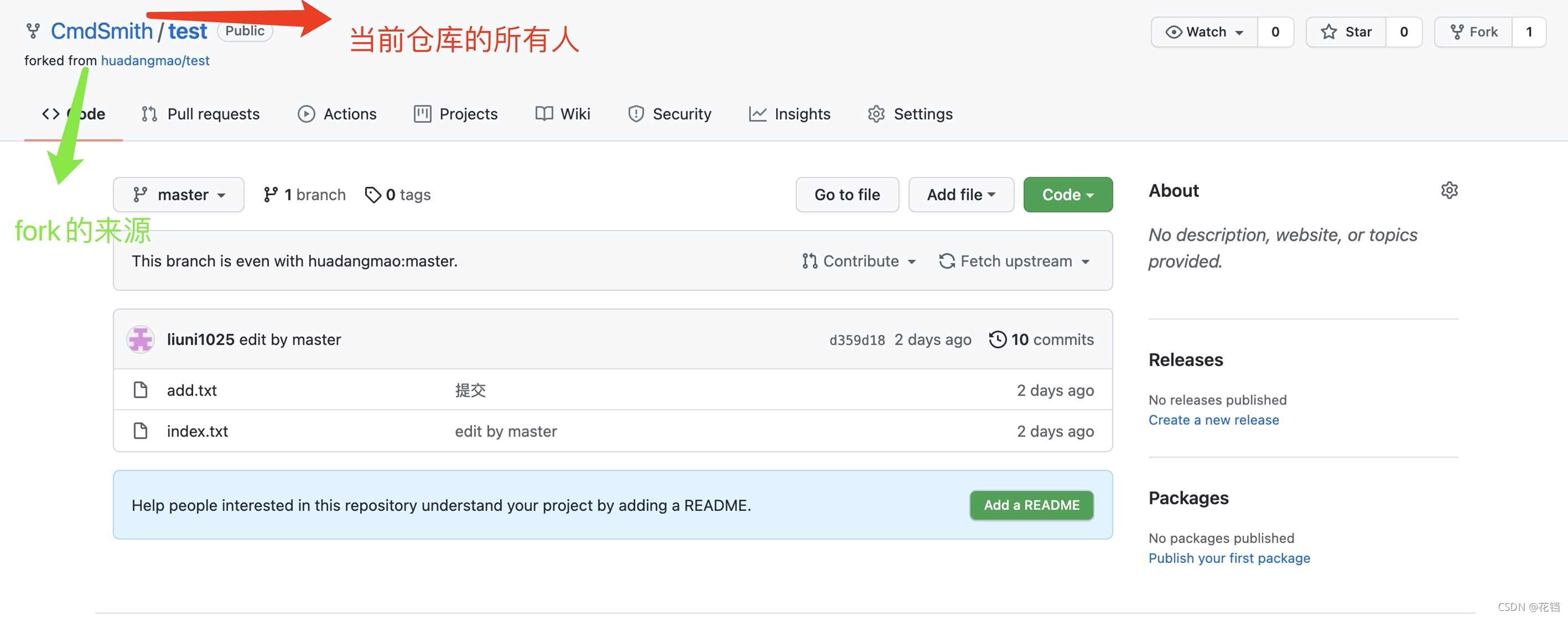The width and height of the screenshot is (1568, 617).
Task: Expand the Watch notifications dropdown
Action: [x=1204, y=32]
